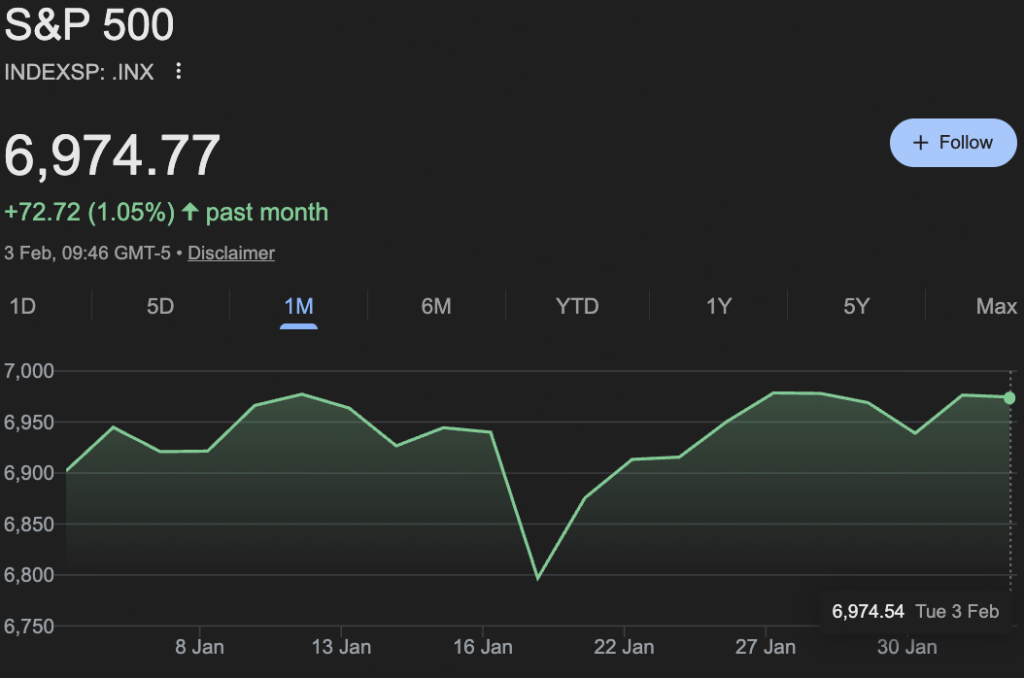Show the Max range chart

coord(996,306)
